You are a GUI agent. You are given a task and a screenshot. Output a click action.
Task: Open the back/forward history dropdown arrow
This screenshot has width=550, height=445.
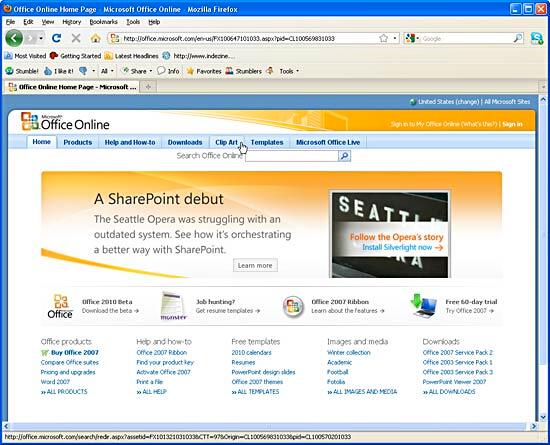(x=41, y=38)
